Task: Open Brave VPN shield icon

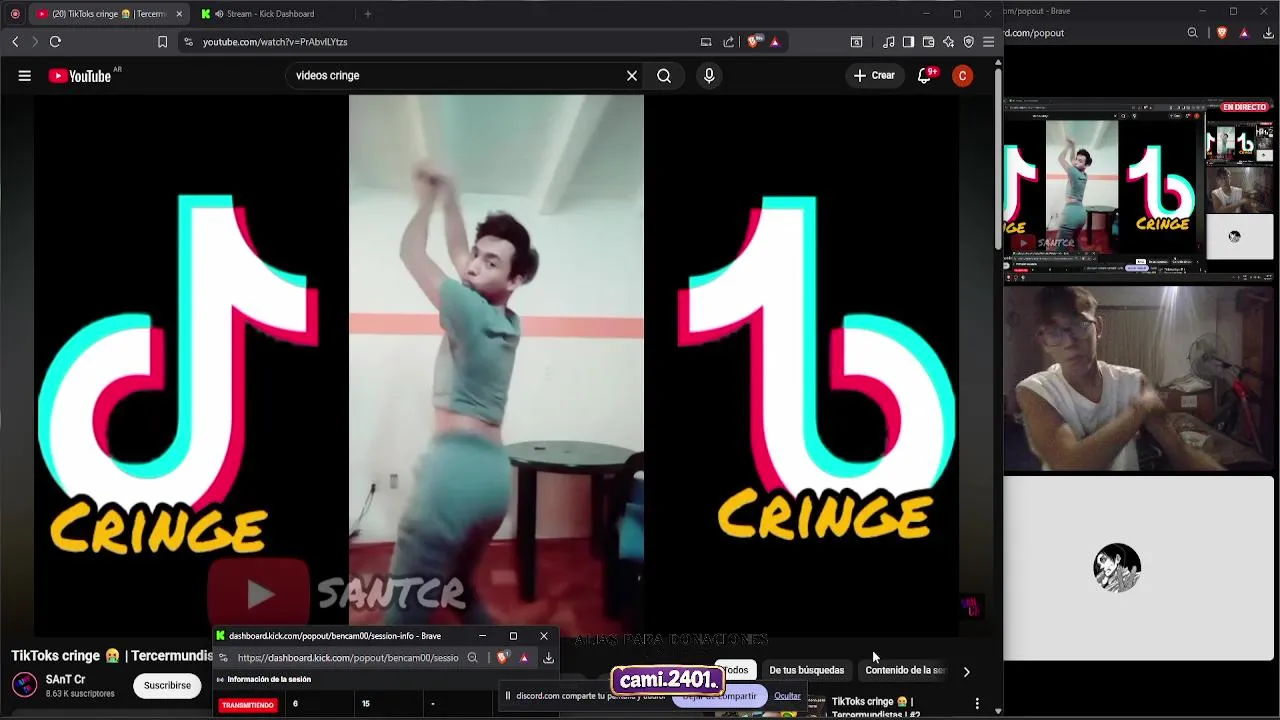Action: point(968,42)
